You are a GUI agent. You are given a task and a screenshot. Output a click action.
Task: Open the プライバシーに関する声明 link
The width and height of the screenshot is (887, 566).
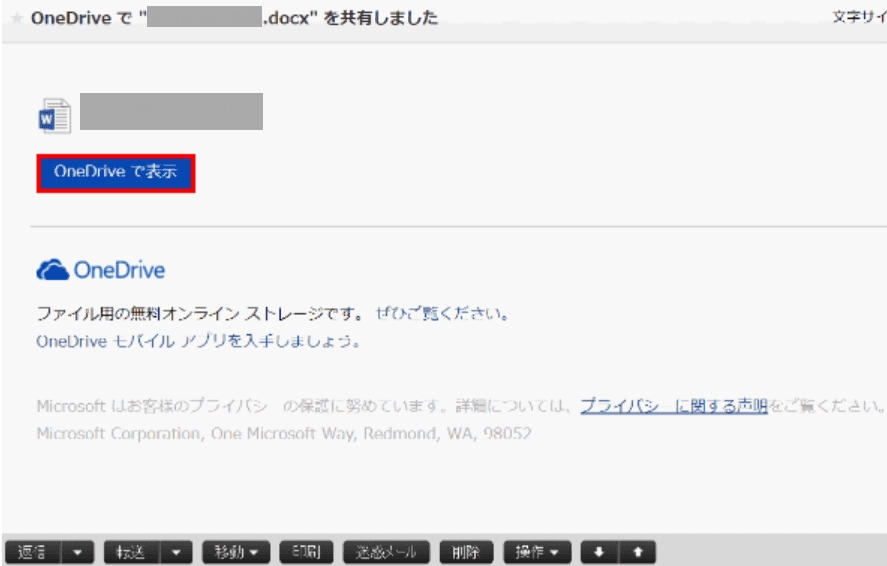(x=674, y=405)
